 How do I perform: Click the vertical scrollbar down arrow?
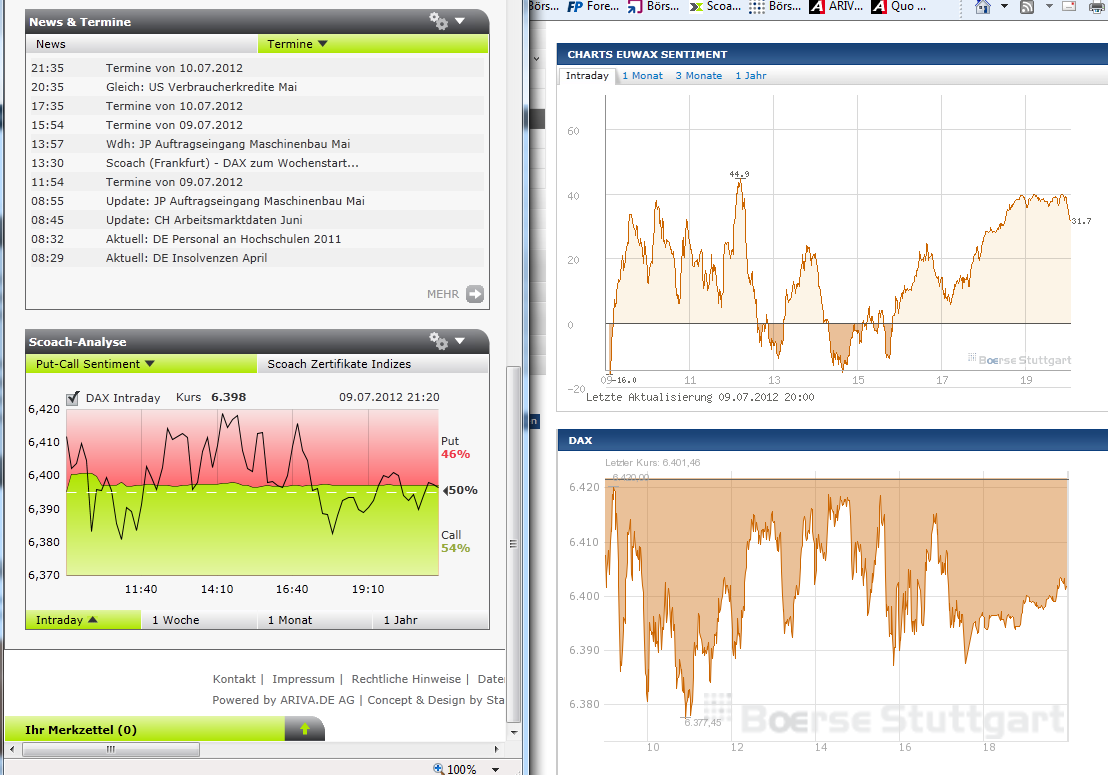click(x=514, y=733)
